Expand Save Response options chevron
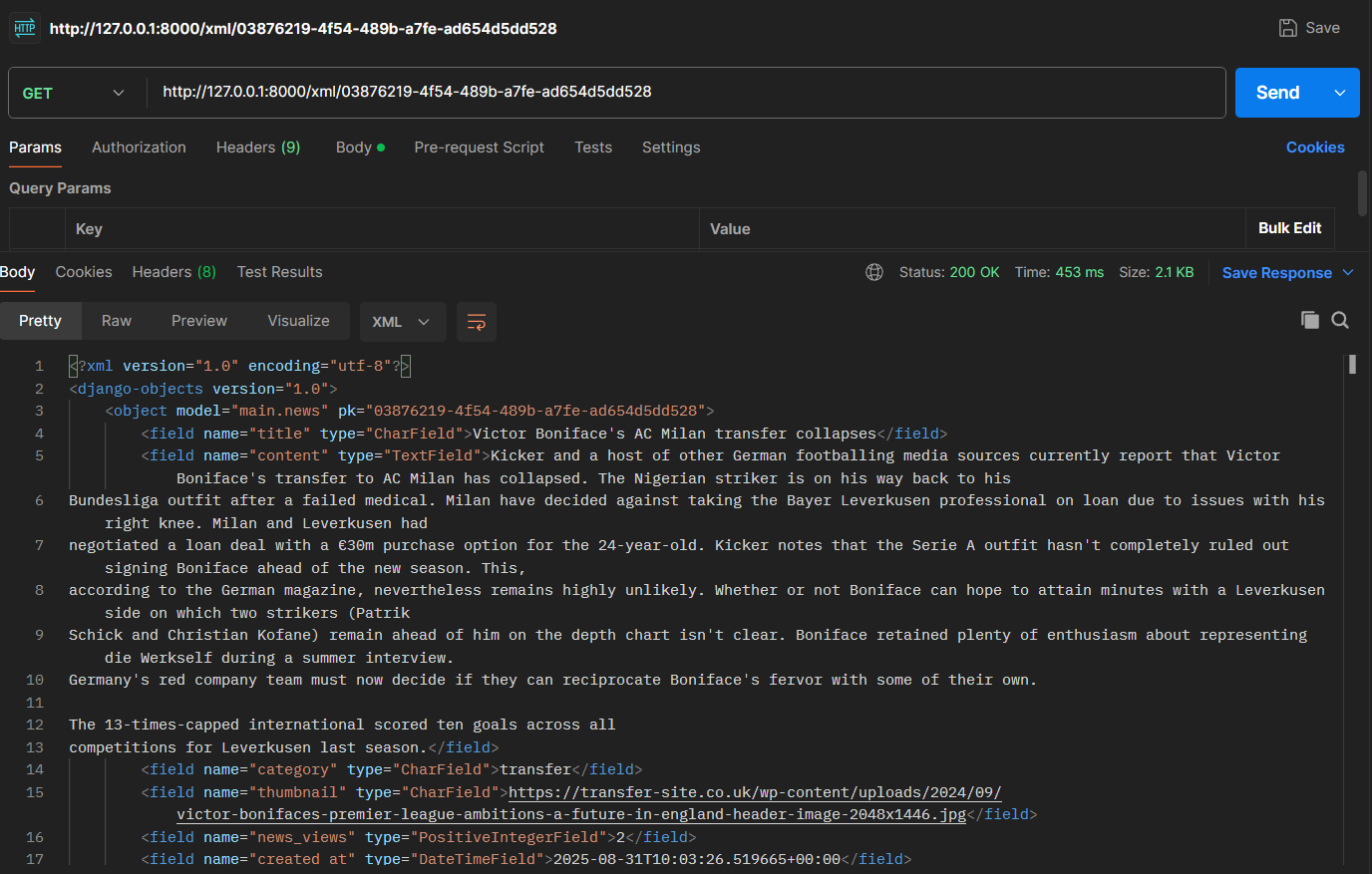The height and width of the screenshot is (874, 1372). point(1348,272)
